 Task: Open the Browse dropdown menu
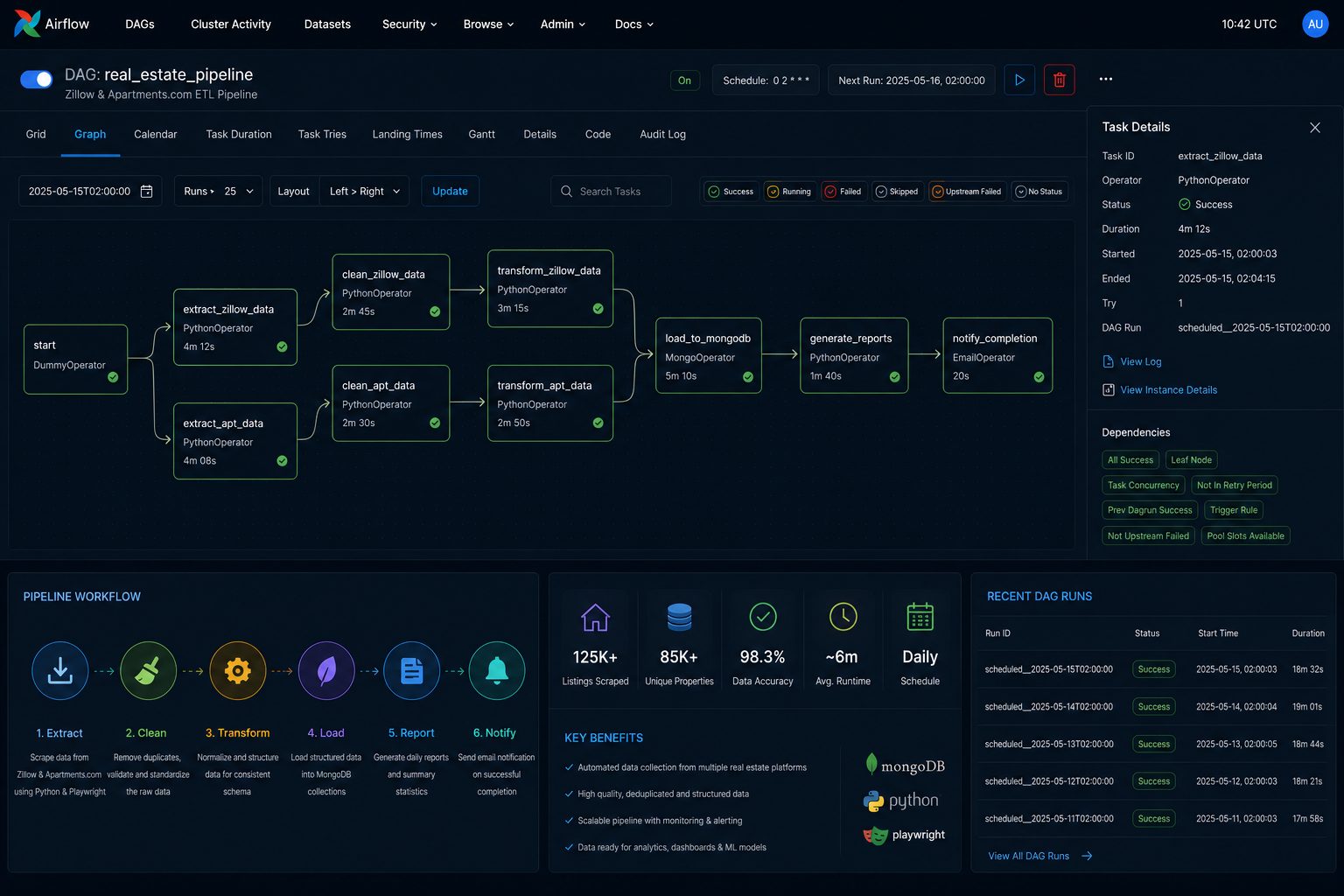[x=488, y=24]
